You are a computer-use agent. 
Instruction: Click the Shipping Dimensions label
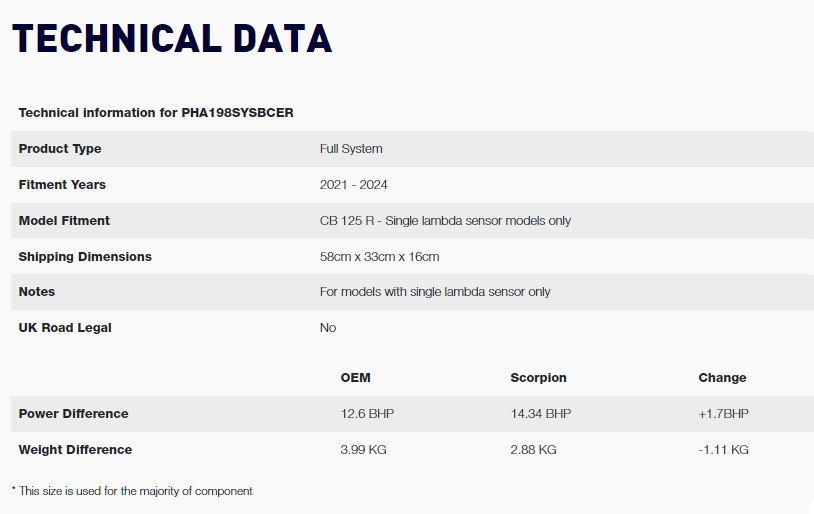pyautogui.click(x=85, y=256)
